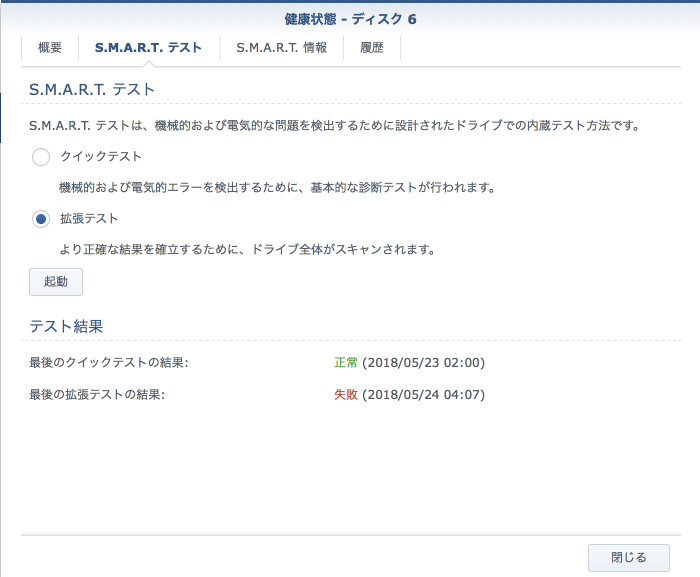Select the クイックテスト radio button

pyautogui.click(x=41, y=157)
